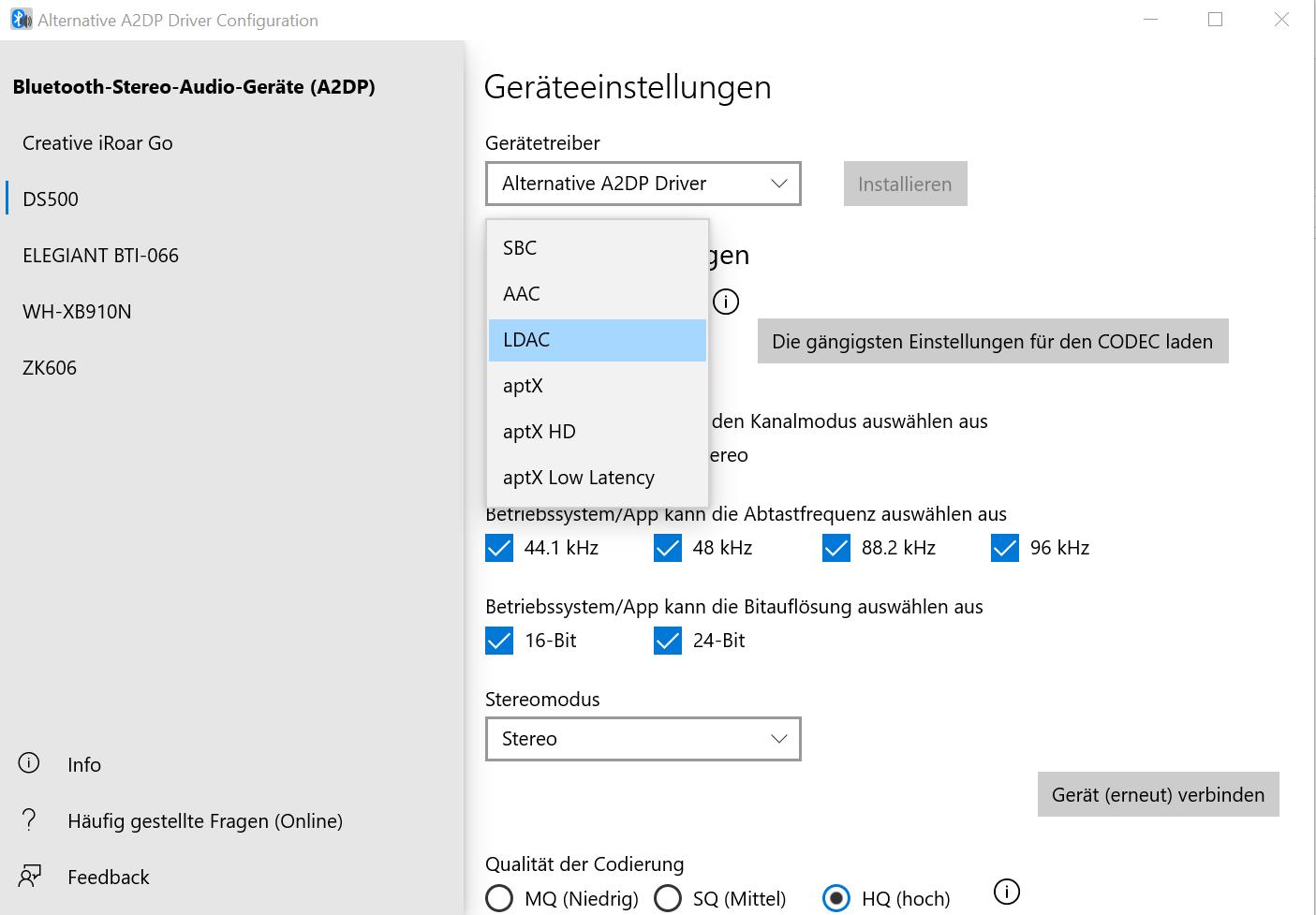Toggle the 96 kHz sampling checkbox
Viewport: 1316px width, 915px height.
(1004, 548)
